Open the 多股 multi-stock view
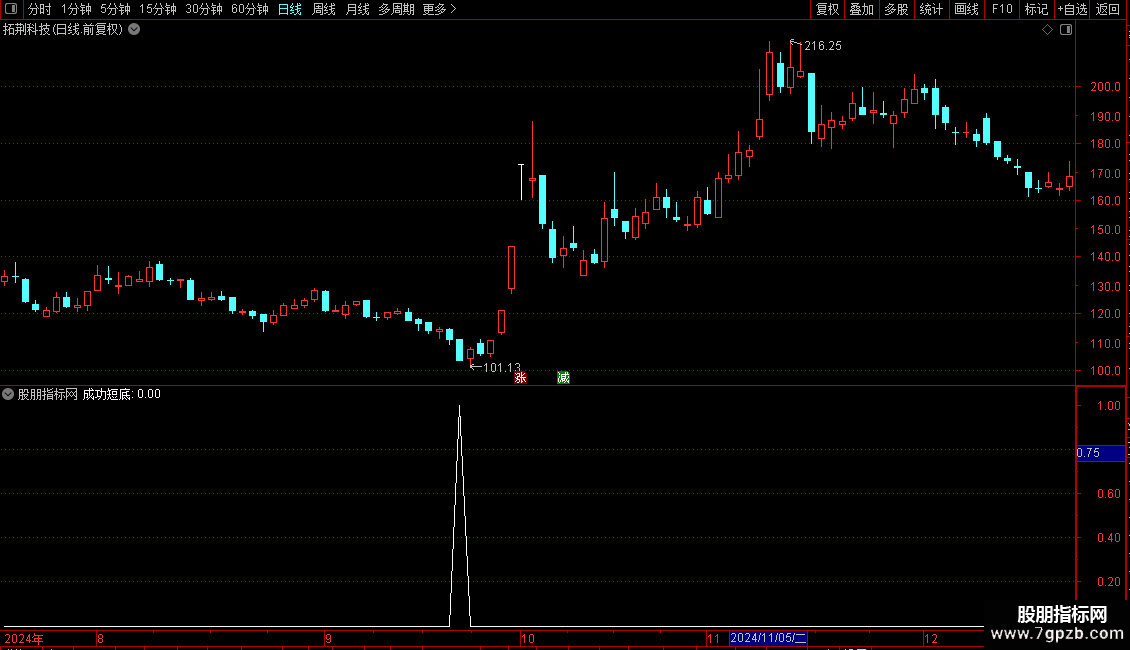 point(896,9)
